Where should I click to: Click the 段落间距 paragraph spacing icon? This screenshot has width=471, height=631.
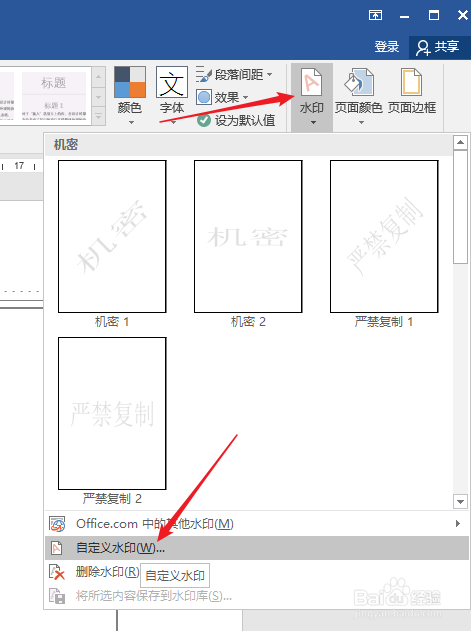tap(204, 75)
